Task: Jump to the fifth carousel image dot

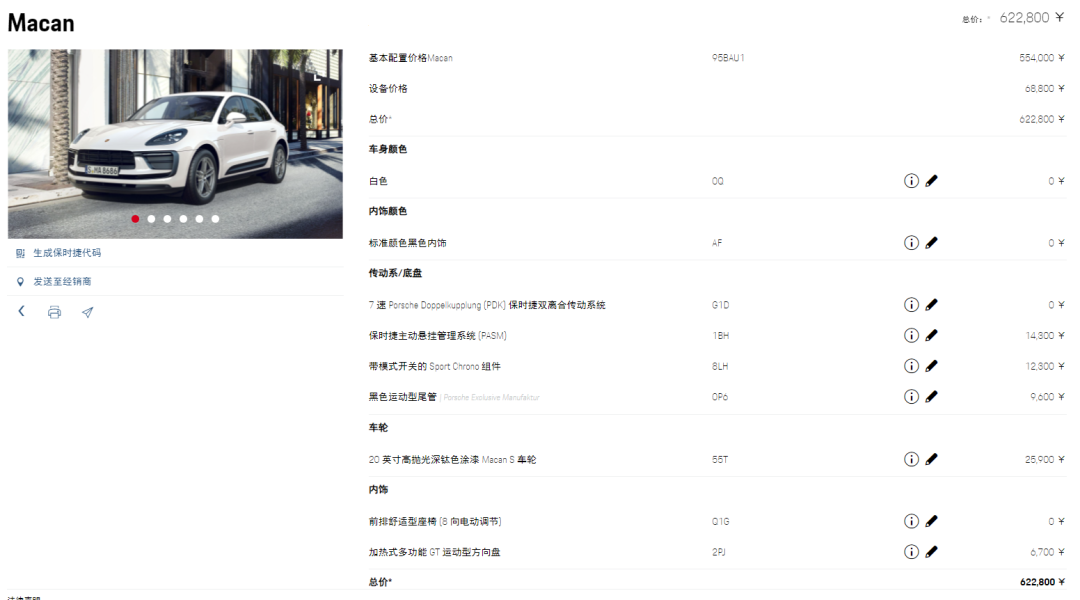Action: pyautogui.click(x=199, y=219)
